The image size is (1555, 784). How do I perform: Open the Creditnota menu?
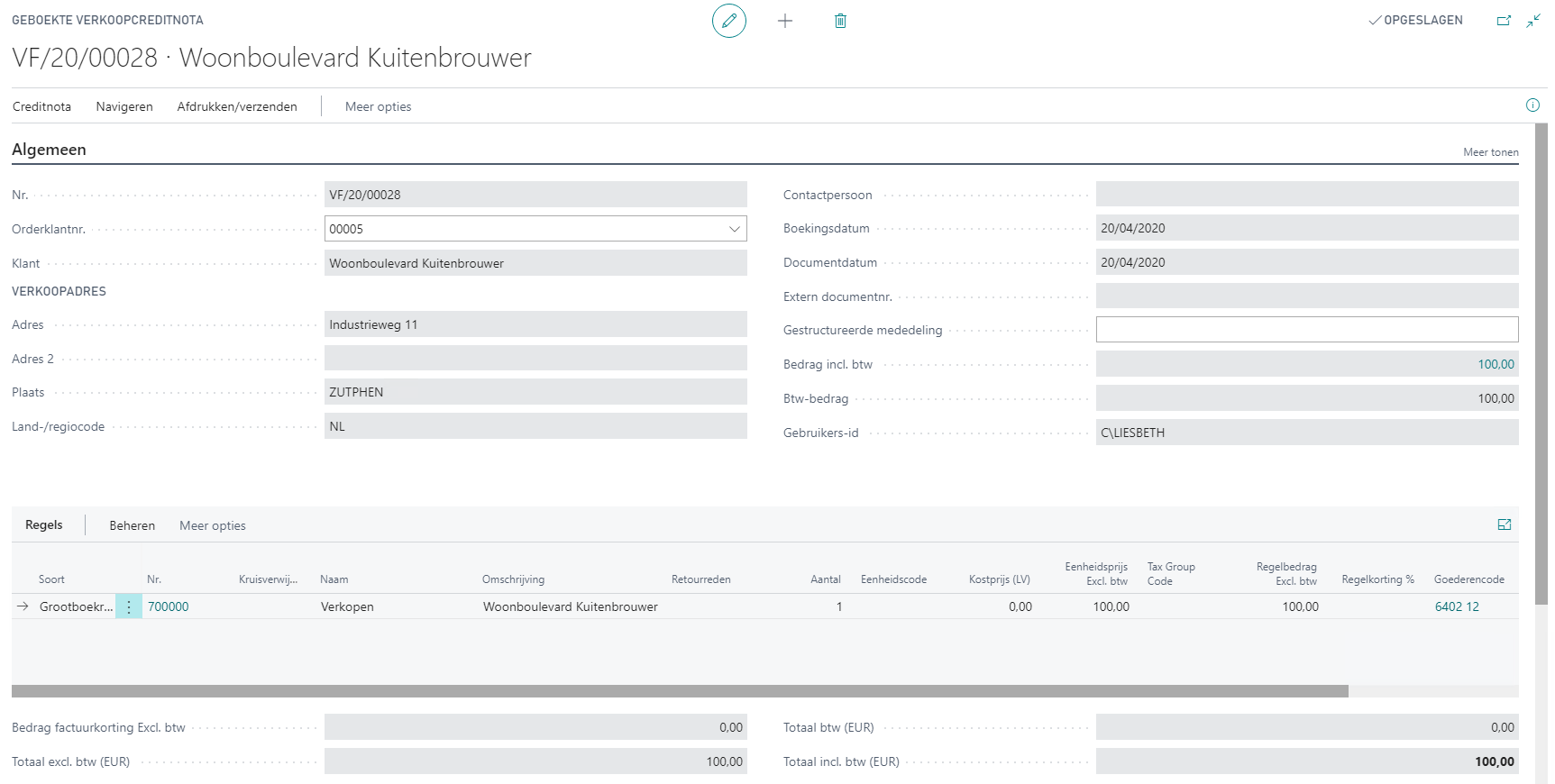[x=41, y=106]
